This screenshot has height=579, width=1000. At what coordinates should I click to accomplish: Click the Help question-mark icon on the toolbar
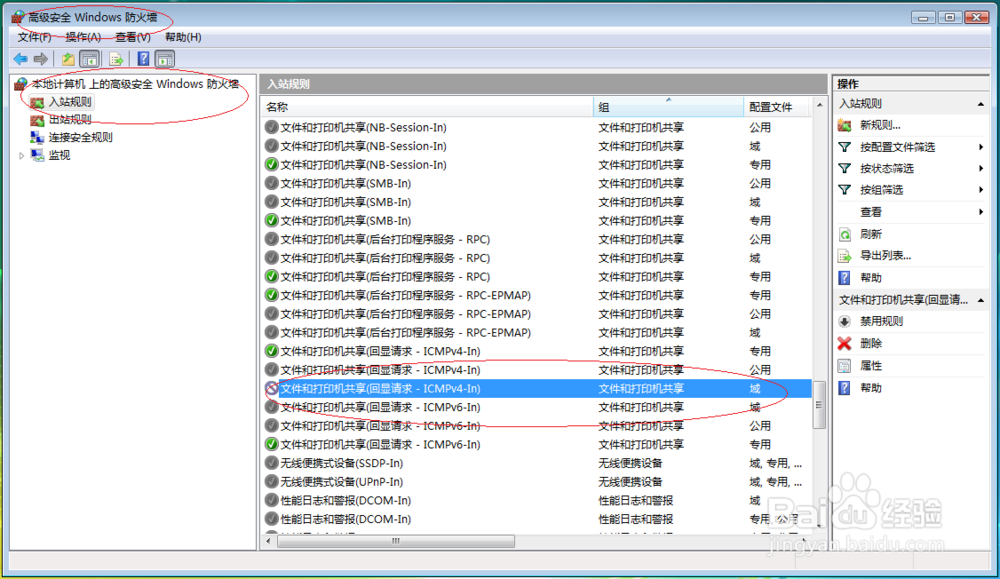(x=142, y=58)
